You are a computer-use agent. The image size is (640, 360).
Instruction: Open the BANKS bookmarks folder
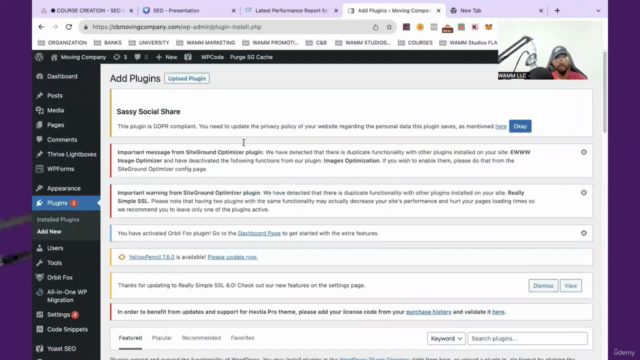(x=108, y=42)
